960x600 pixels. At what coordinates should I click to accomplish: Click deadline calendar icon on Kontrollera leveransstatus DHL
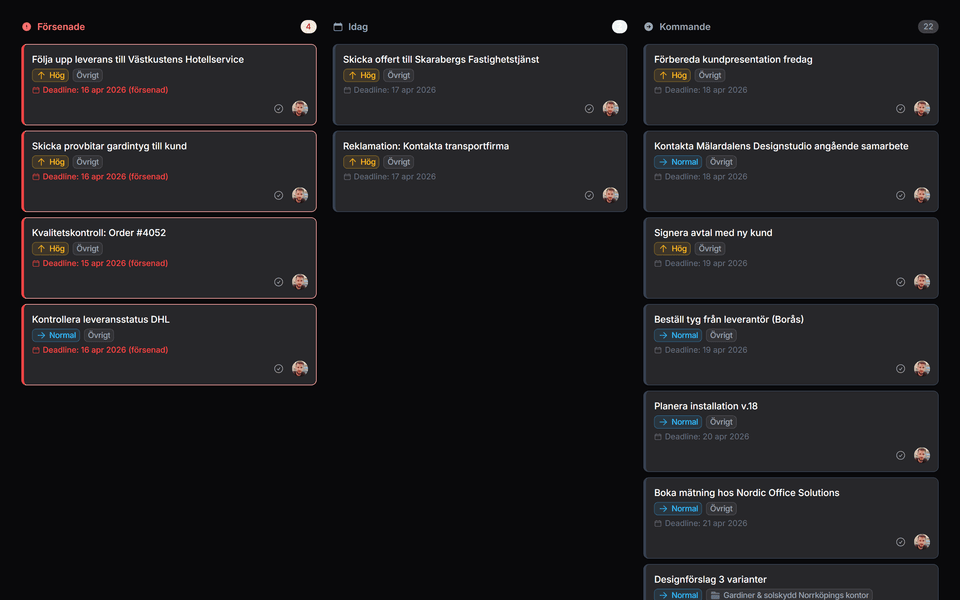point(36,350)
